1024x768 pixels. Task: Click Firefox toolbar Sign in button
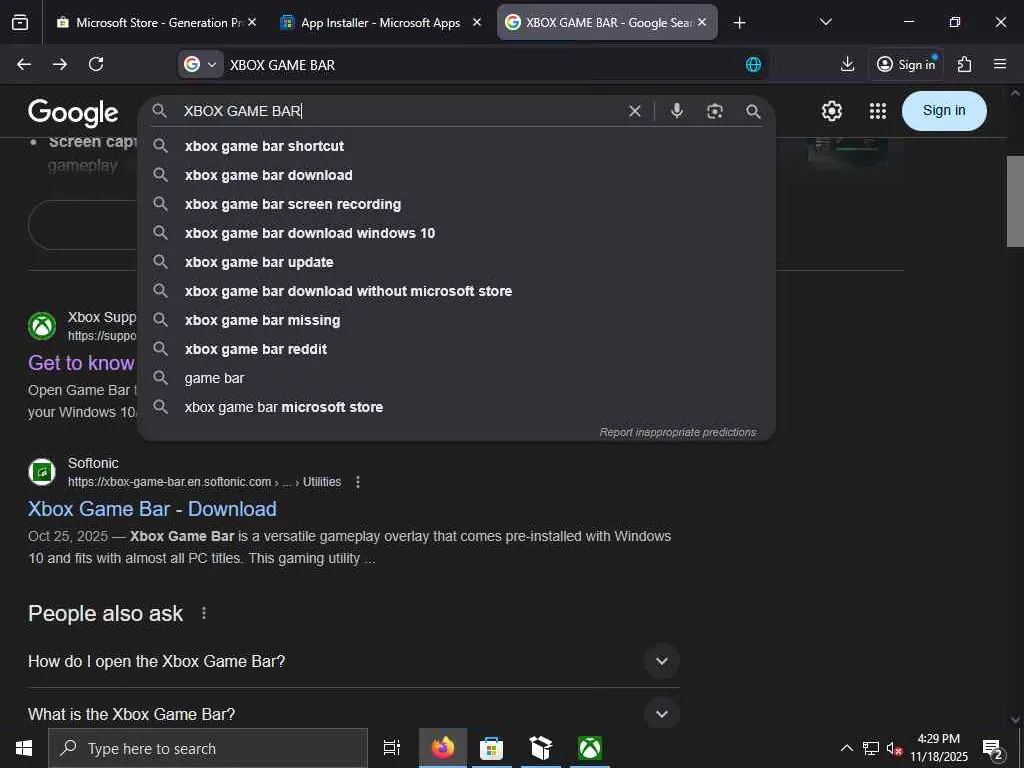coord(906,64)
